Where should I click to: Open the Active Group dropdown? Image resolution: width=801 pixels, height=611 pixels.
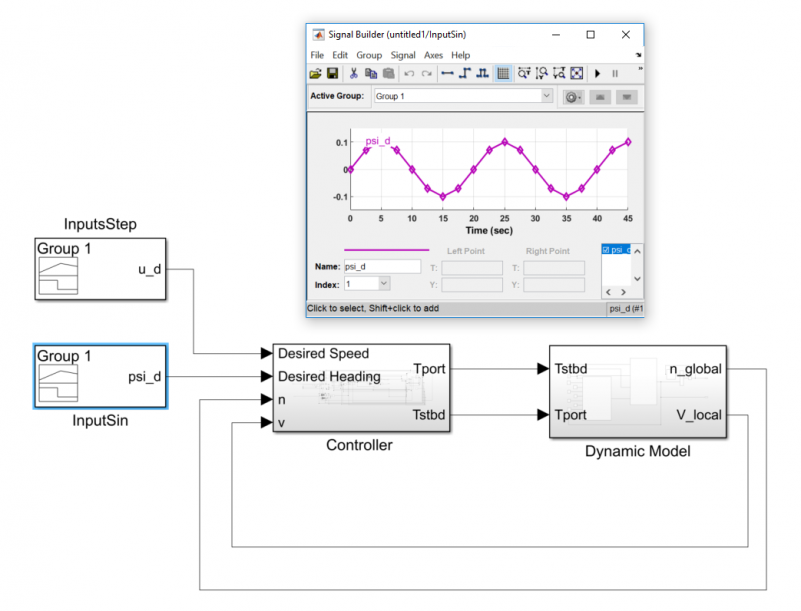(x=546, y=96)
